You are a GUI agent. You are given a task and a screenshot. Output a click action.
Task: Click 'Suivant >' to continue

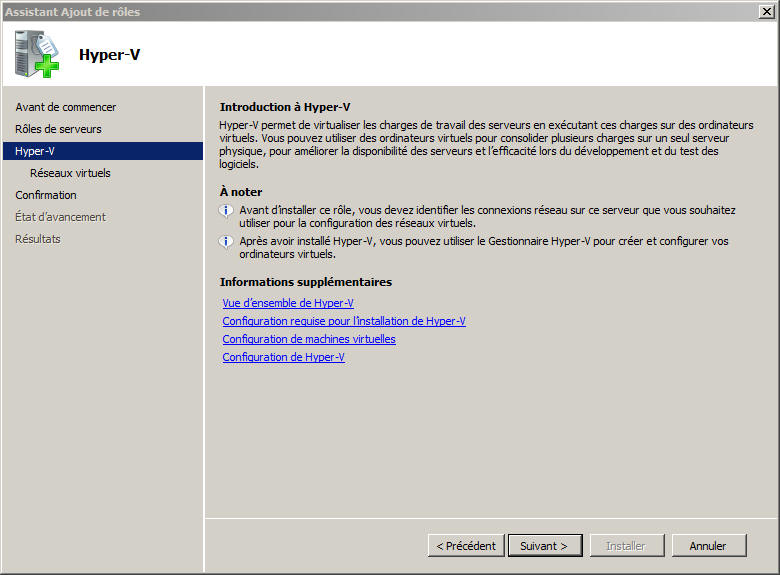tap(545, 546)
